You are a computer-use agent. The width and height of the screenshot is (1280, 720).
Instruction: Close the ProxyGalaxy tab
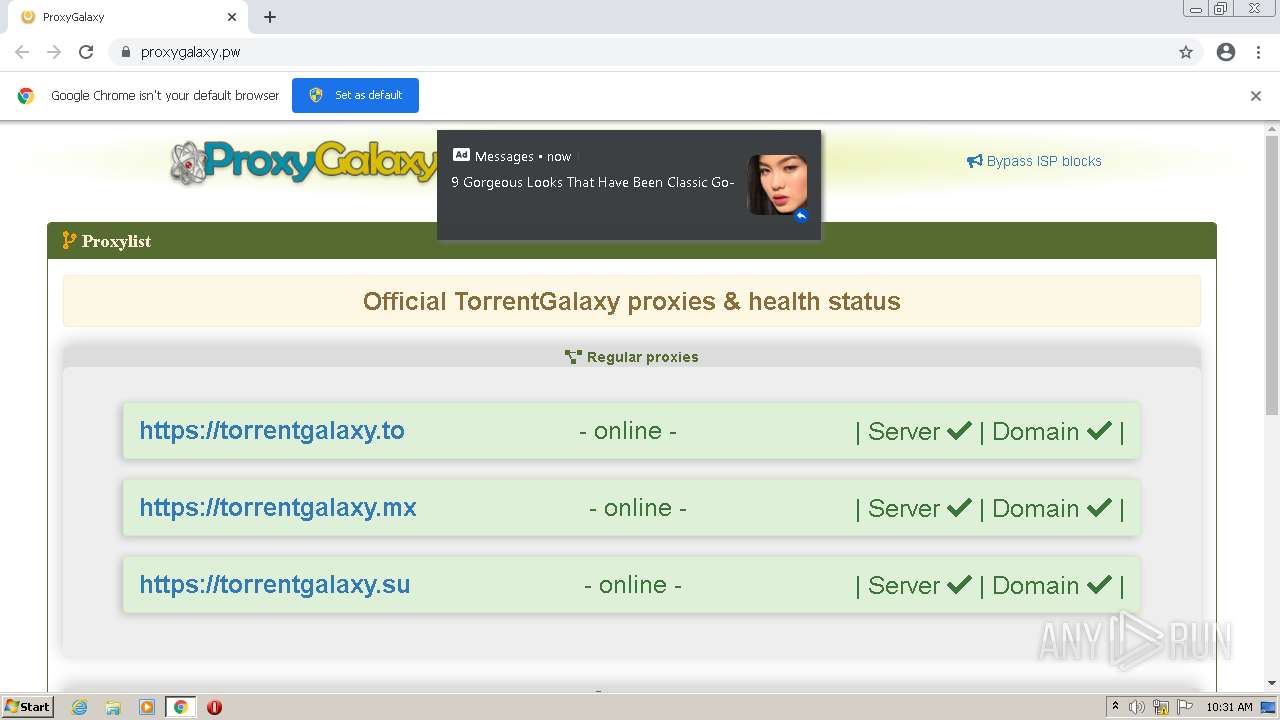pos(232,17)
